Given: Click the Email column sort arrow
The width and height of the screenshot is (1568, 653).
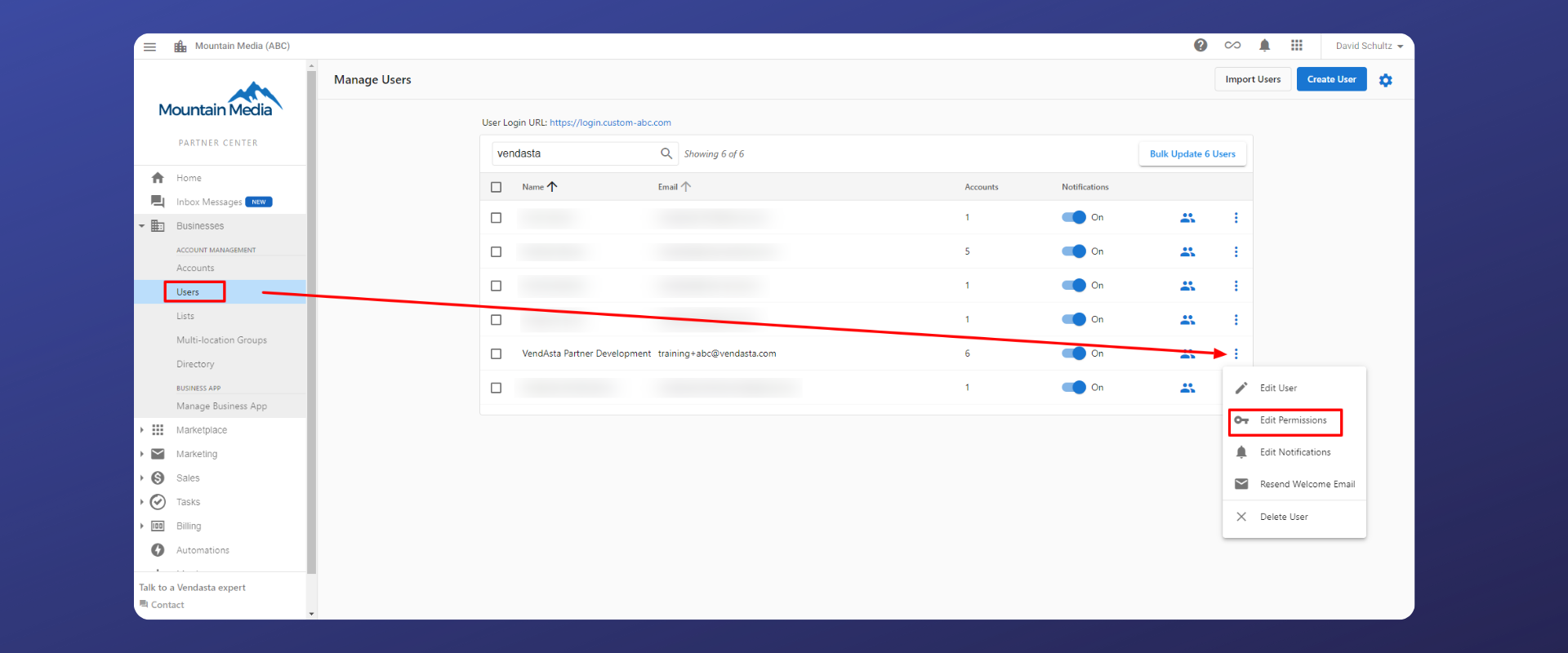Looking at the screenshot, I should click(x=686, y=187).
